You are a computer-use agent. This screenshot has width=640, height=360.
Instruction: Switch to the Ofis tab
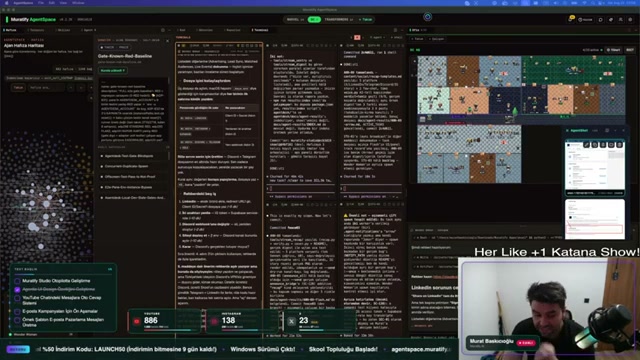point(417,30)
